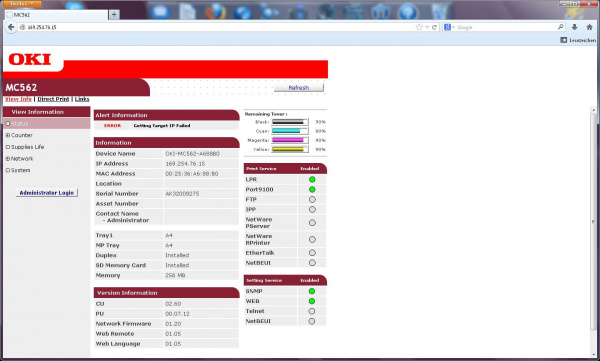Open the Direct Print link
The height and width of the screenshot is (361, 600).
pos(53,99)
